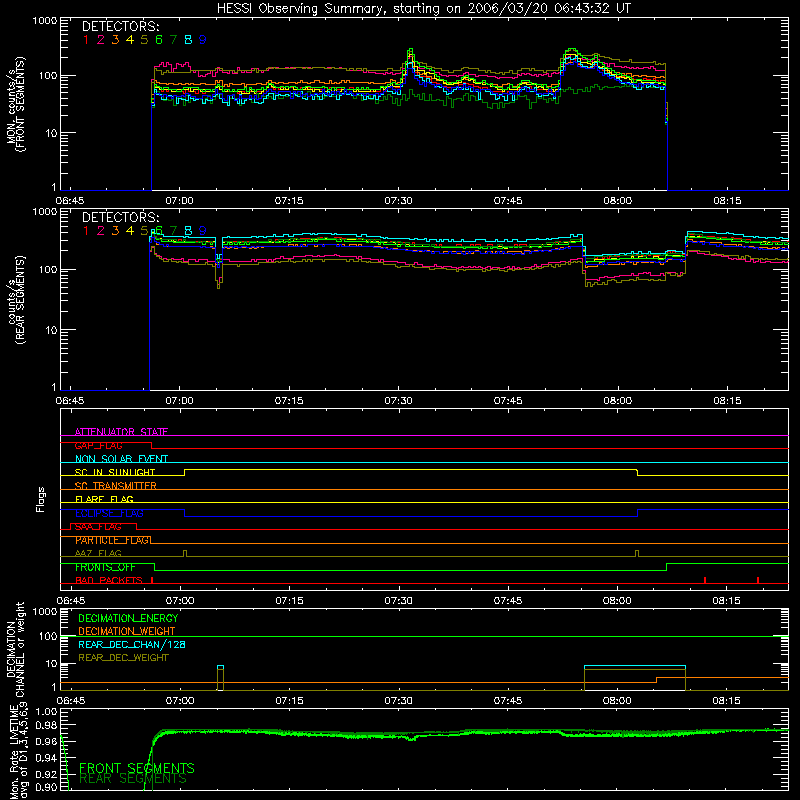
Task: Select the SC_TRANSMITTER flag label
Action: (x=115, y=486)
